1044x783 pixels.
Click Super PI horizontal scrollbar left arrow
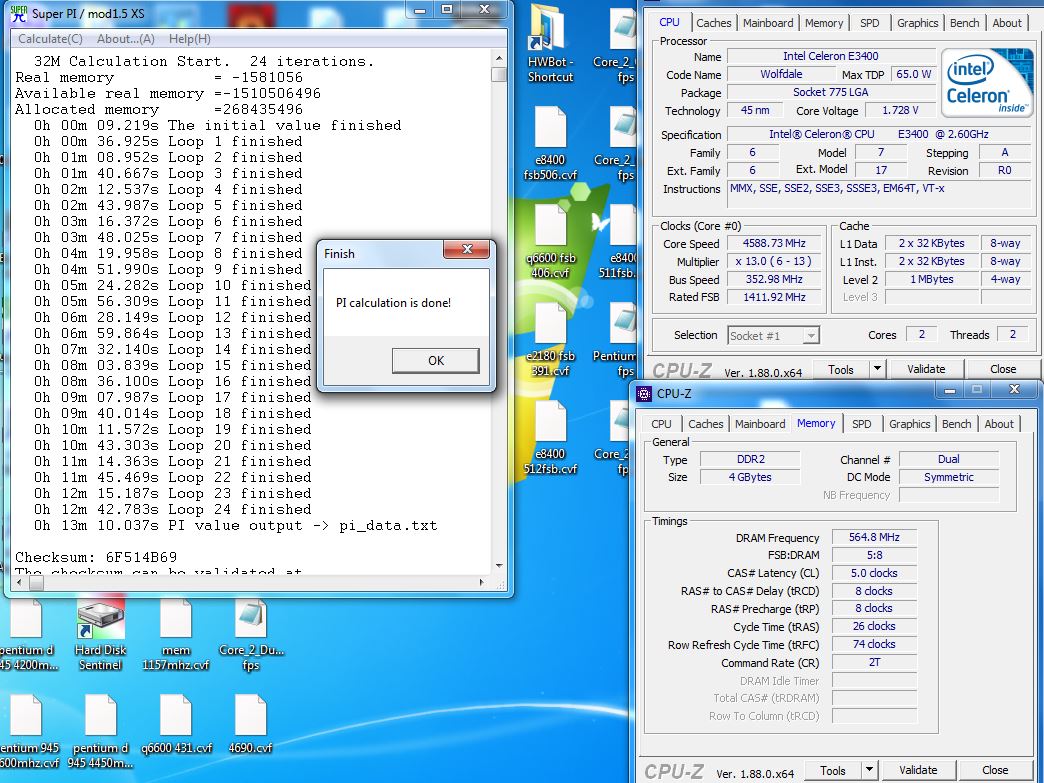pos(19,583)
